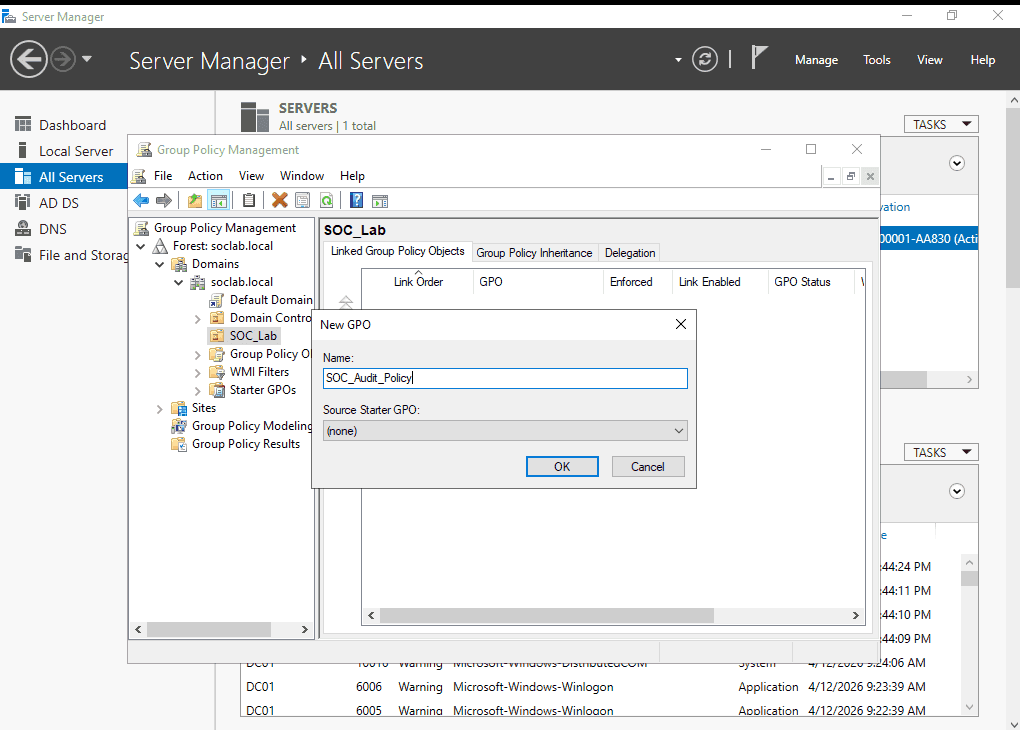Click the horizontal scrollbar under the GPO list

pyautogui.click(x=613, y=615)
